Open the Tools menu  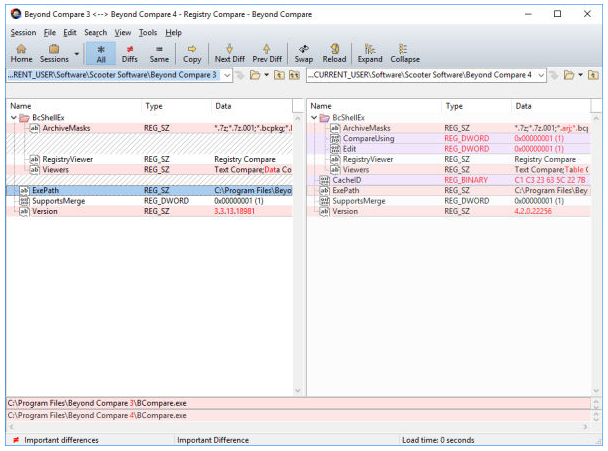pos(148,32)
